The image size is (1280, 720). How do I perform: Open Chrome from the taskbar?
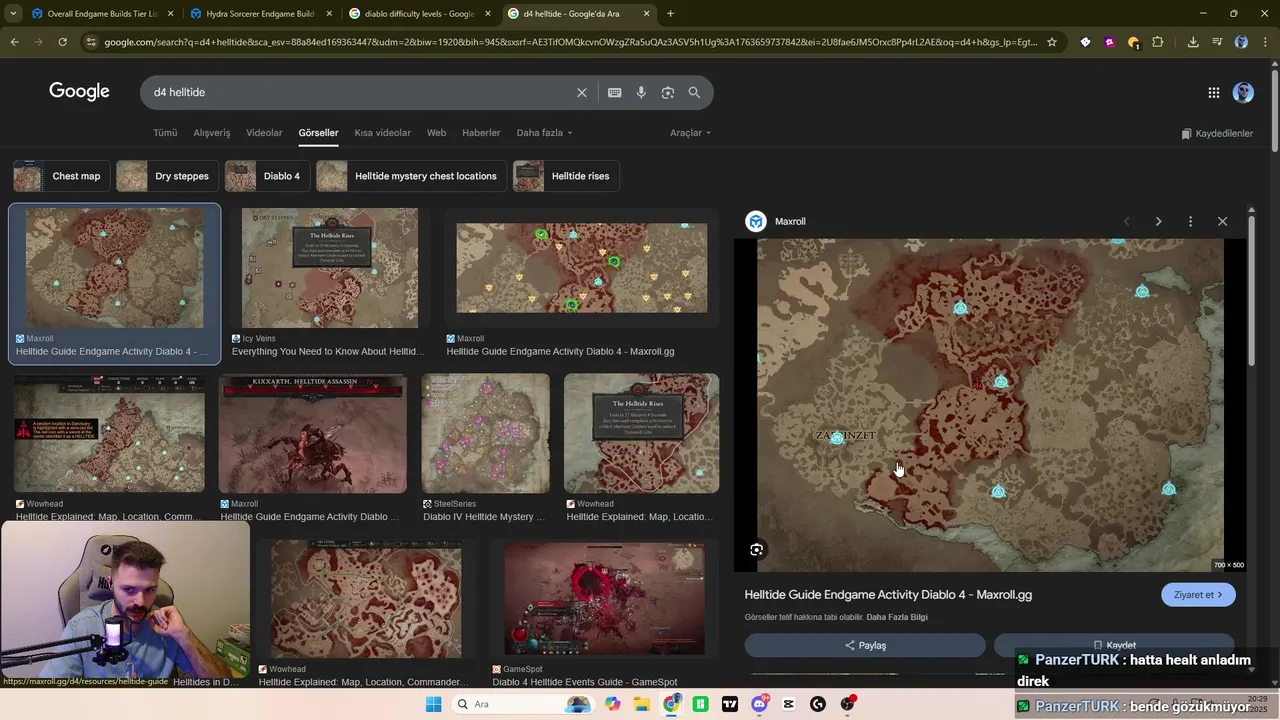tap(671, 704)
